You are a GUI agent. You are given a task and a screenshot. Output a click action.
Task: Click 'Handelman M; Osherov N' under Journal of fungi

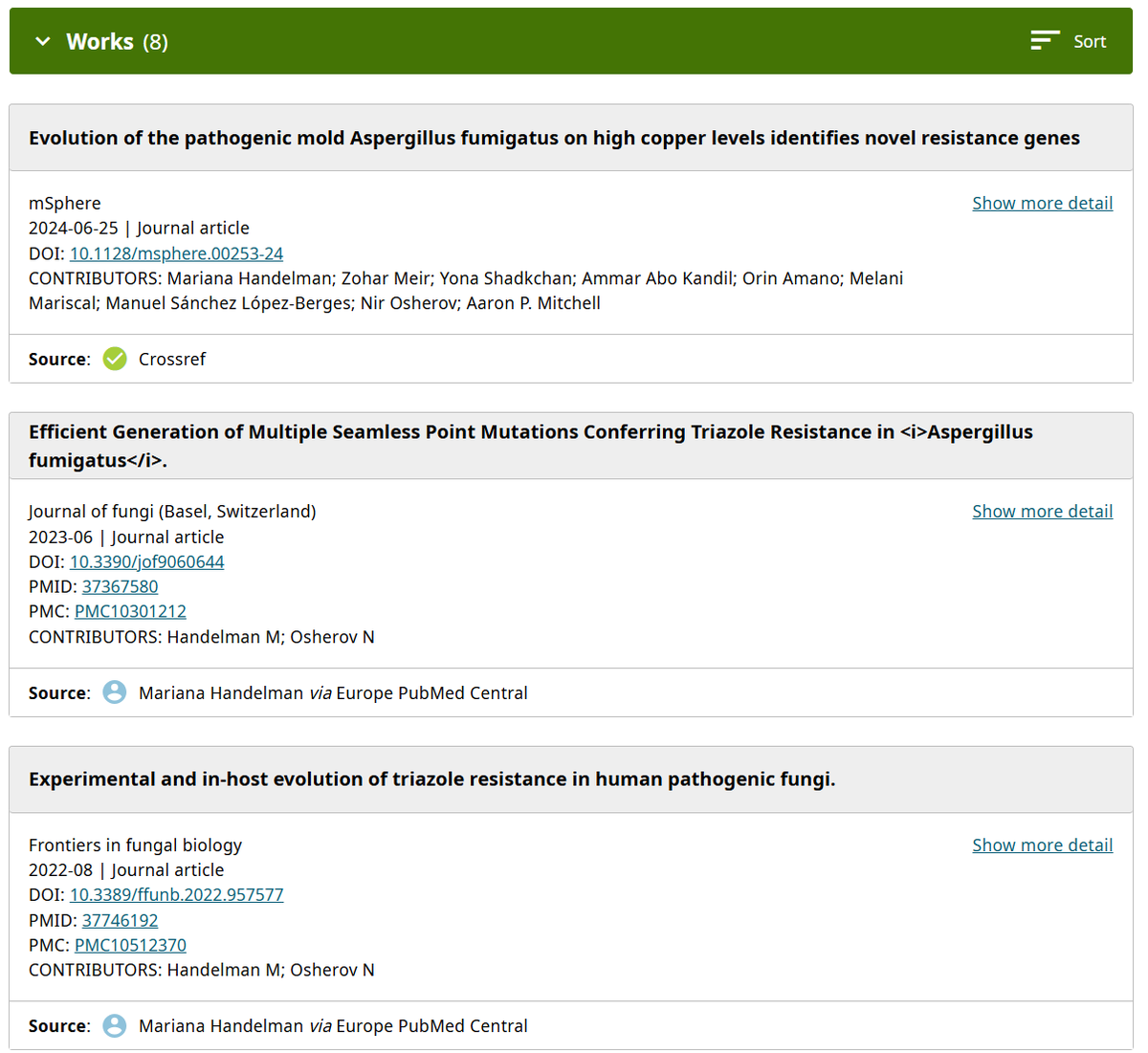tap(271, 636)
